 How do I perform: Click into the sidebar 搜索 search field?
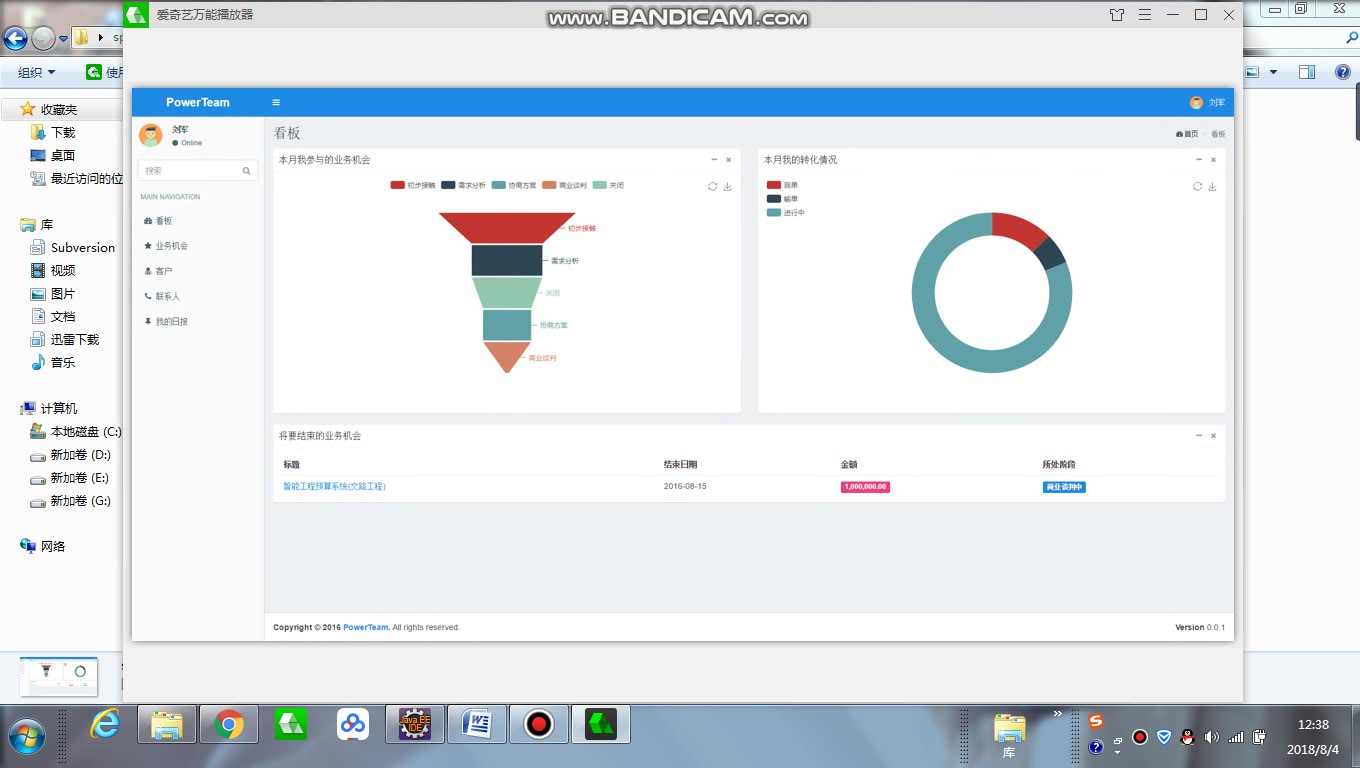(190, 171)
